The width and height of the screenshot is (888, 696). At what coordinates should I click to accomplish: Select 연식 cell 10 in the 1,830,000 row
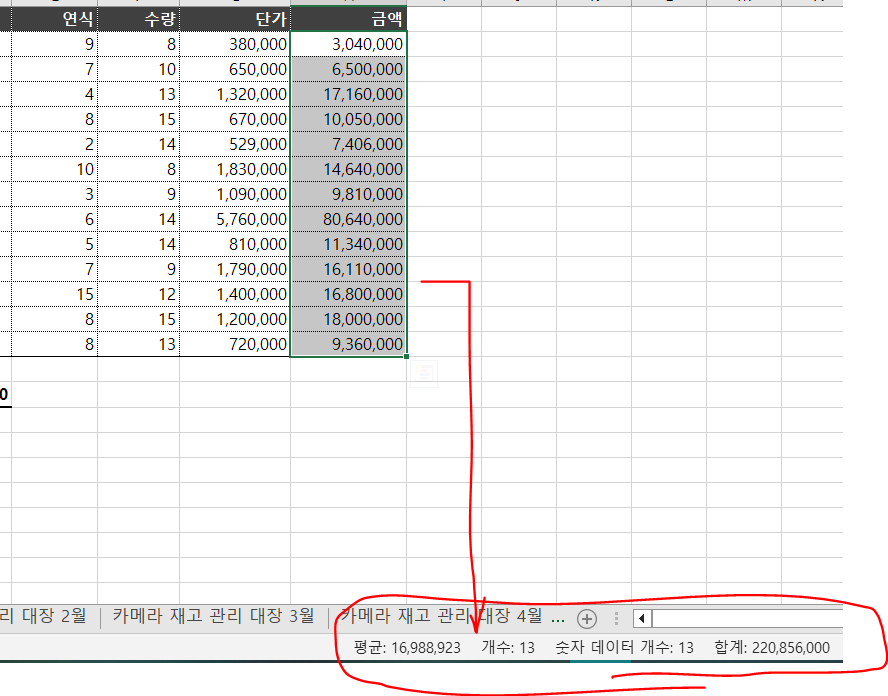click(x=54, y=169)
